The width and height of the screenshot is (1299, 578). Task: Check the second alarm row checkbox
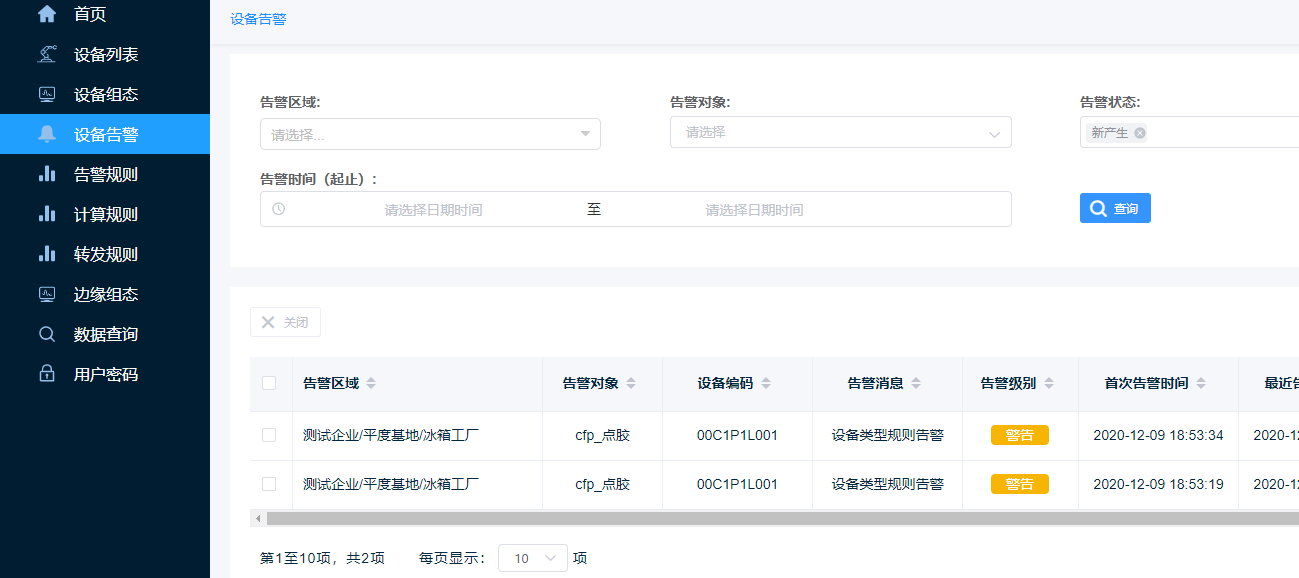269,484
